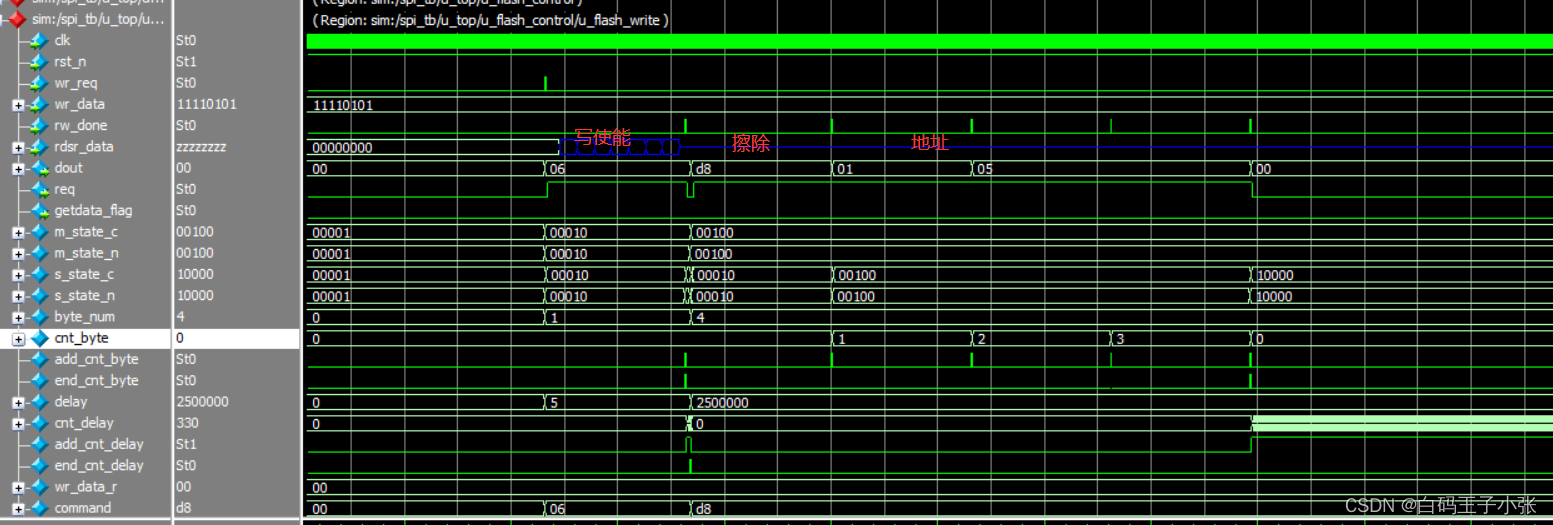Expand the s_state_n bus
Image resolution: width=1553 pixels, height=525 pixels.
(x=18, y=296)
